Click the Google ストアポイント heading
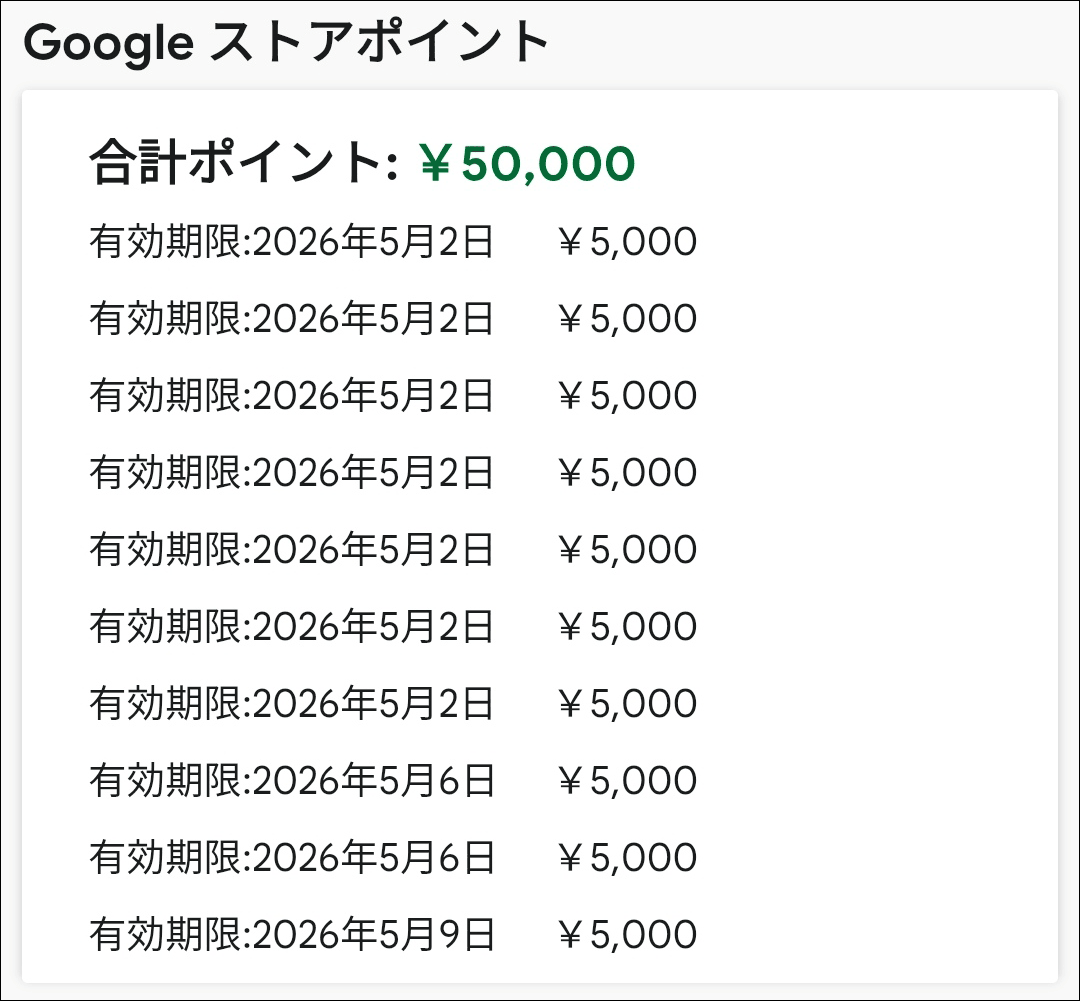Image resolution: width=1080 pixels, height=1001 pixels. coord(286,43)
